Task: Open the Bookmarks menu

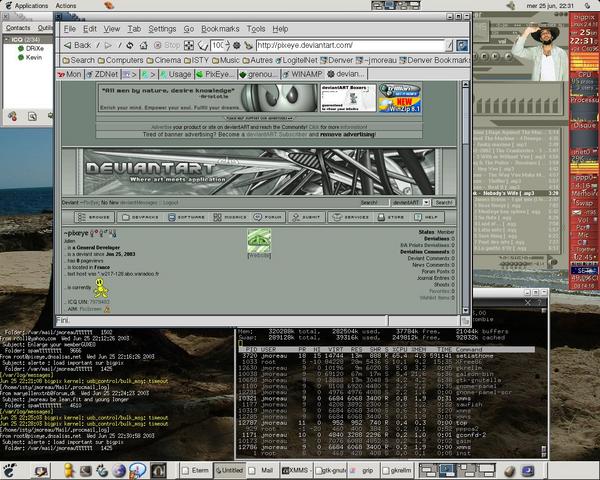Action: pyautogui.click(x=220, y=29)
